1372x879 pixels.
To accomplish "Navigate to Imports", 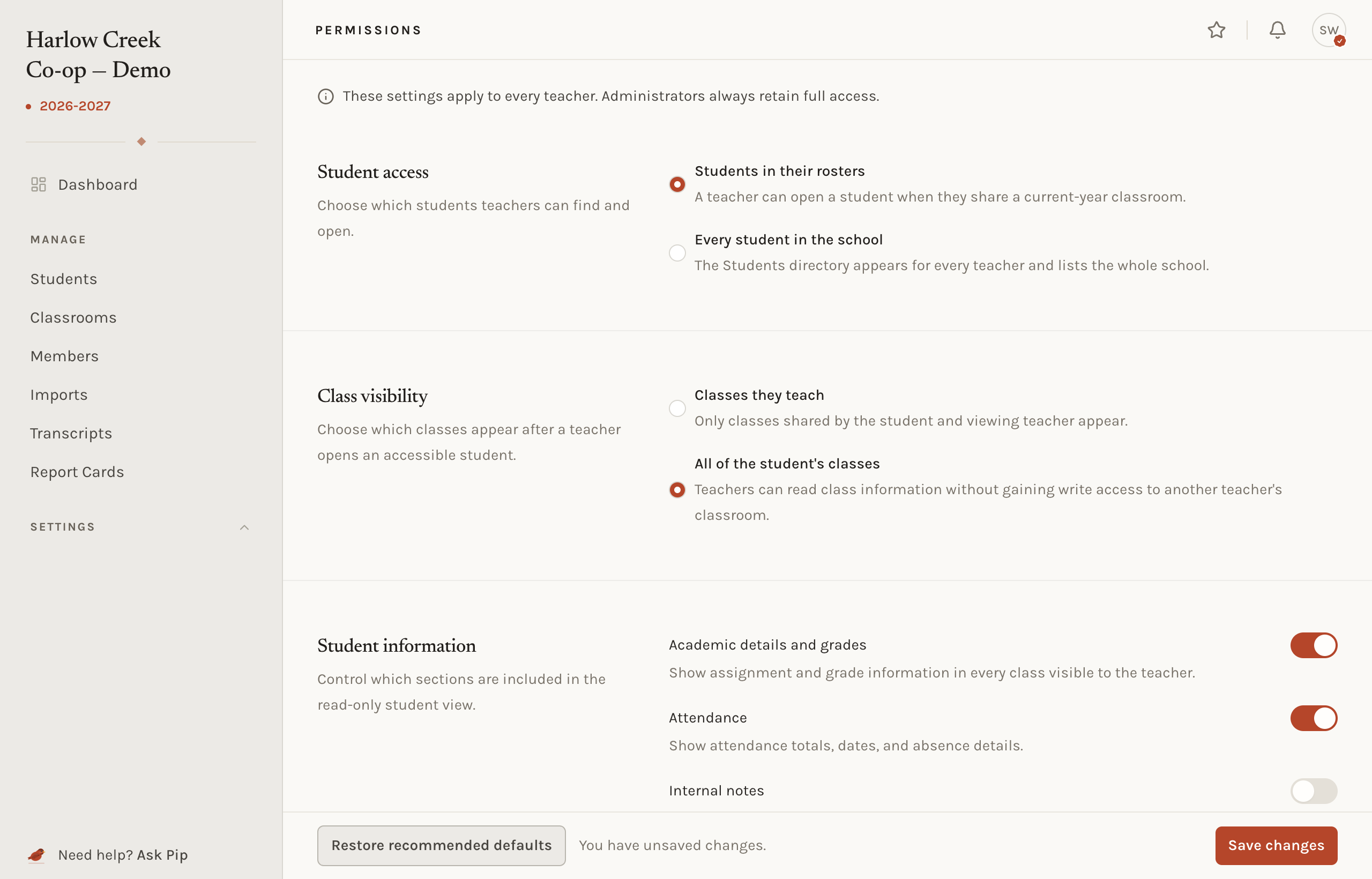I will [x=59, y=395].
